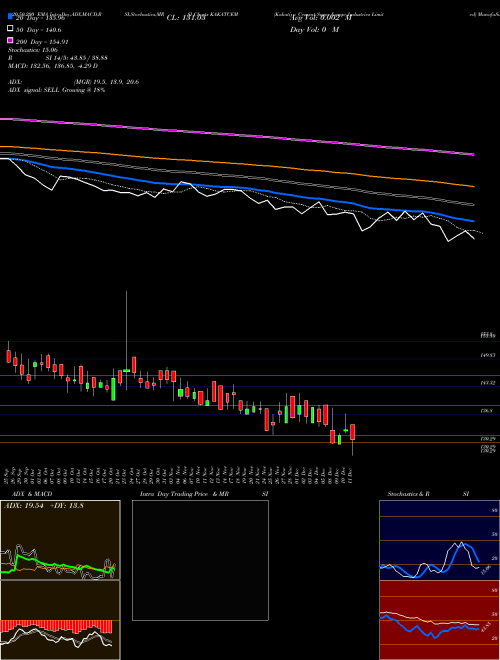Click the 'MACD: 132.36, 136.85, -4.29' line
500x660 pixels.
(53, 66)
